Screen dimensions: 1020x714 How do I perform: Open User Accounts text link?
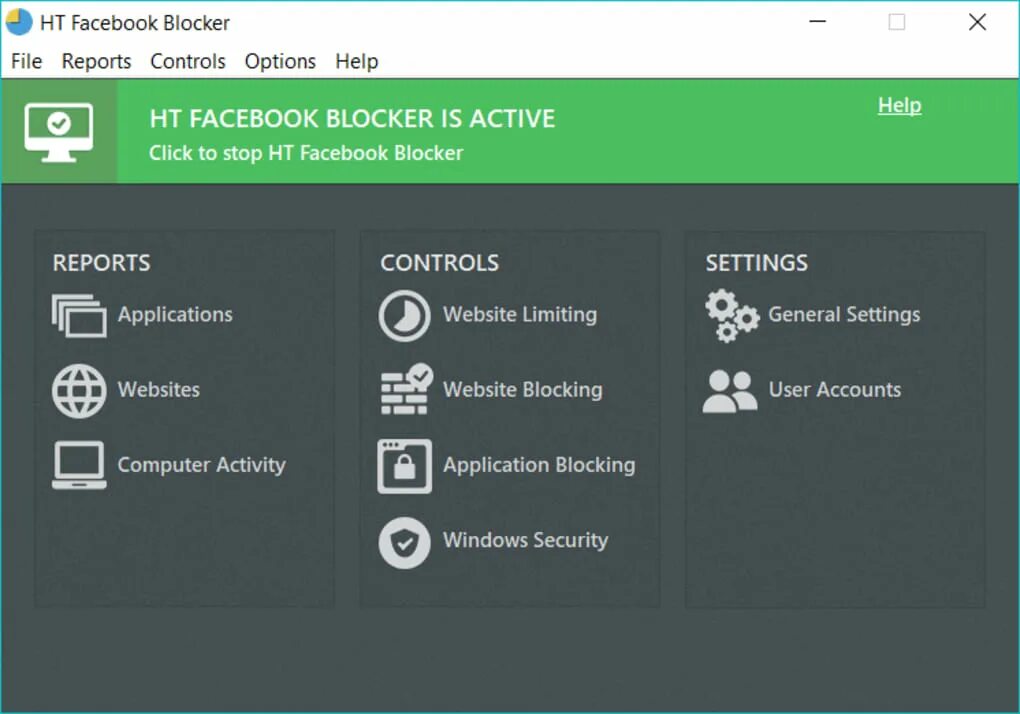pyautogui.click(x=835, y=390)
